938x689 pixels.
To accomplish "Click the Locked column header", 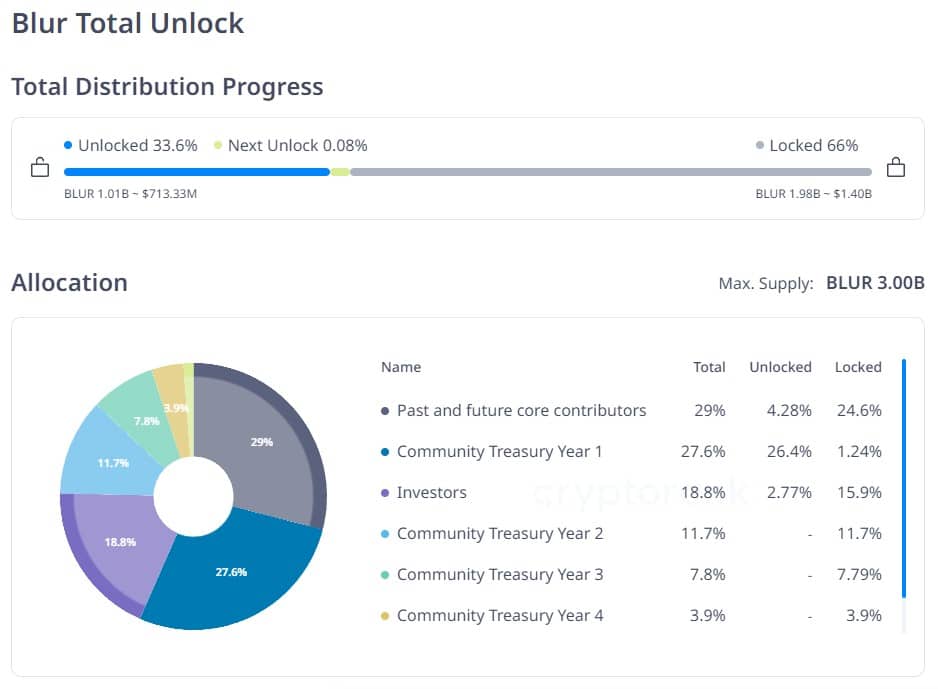I will click(858, 367).
